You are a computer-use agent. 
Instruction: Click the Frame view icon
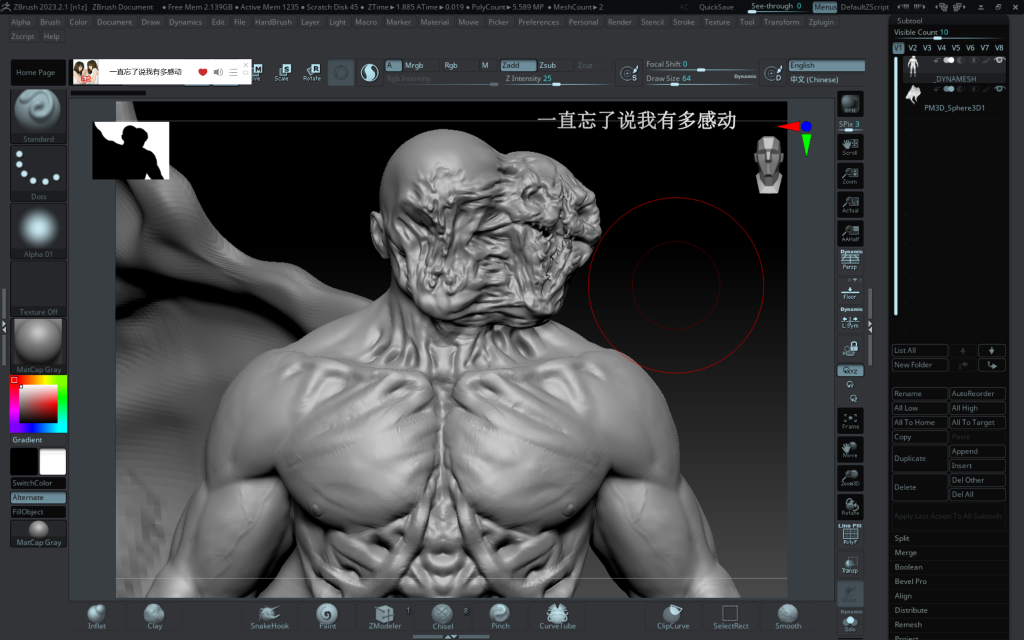[x=850, y=420]
